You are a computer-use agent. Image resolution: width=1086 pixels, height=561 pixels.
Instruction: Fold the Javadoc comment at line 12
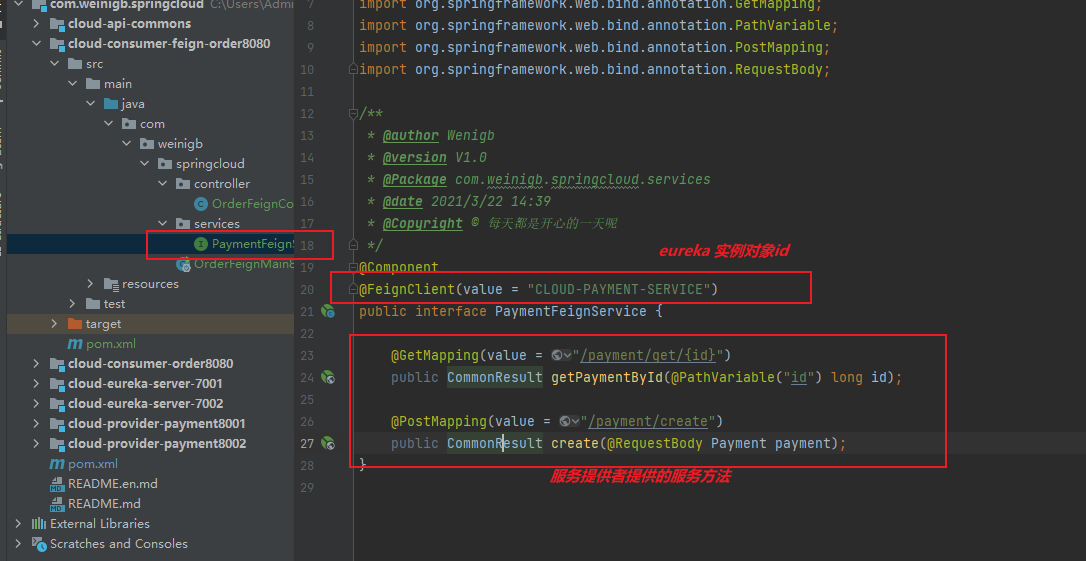[353, 114]
